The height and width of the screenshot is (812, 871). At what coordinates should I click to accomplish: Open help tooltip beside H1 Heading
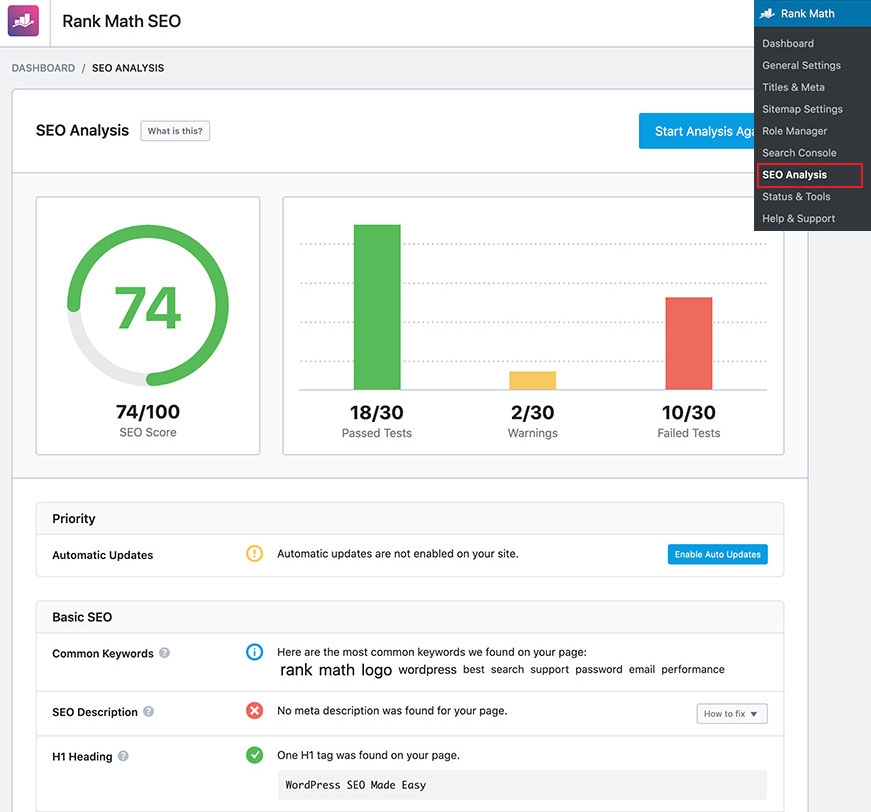coord(123,756)
